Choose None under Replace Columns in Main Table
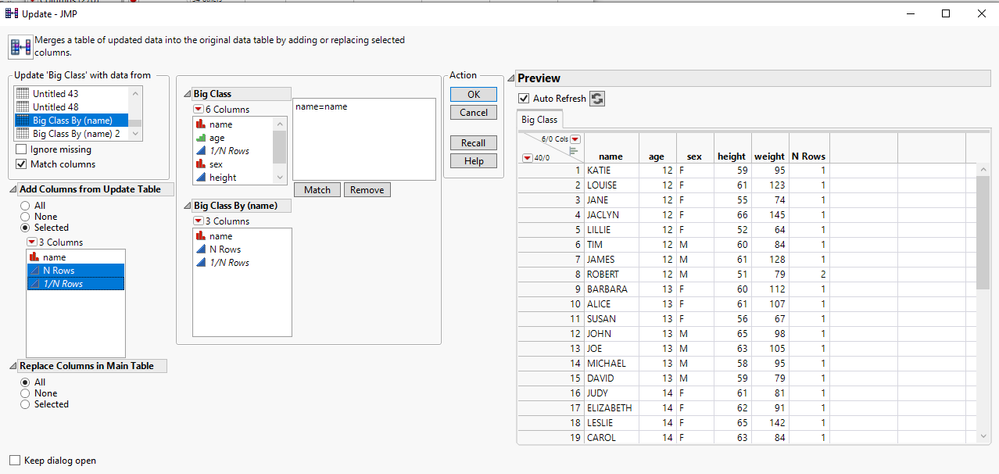 (x=25, y=393)
